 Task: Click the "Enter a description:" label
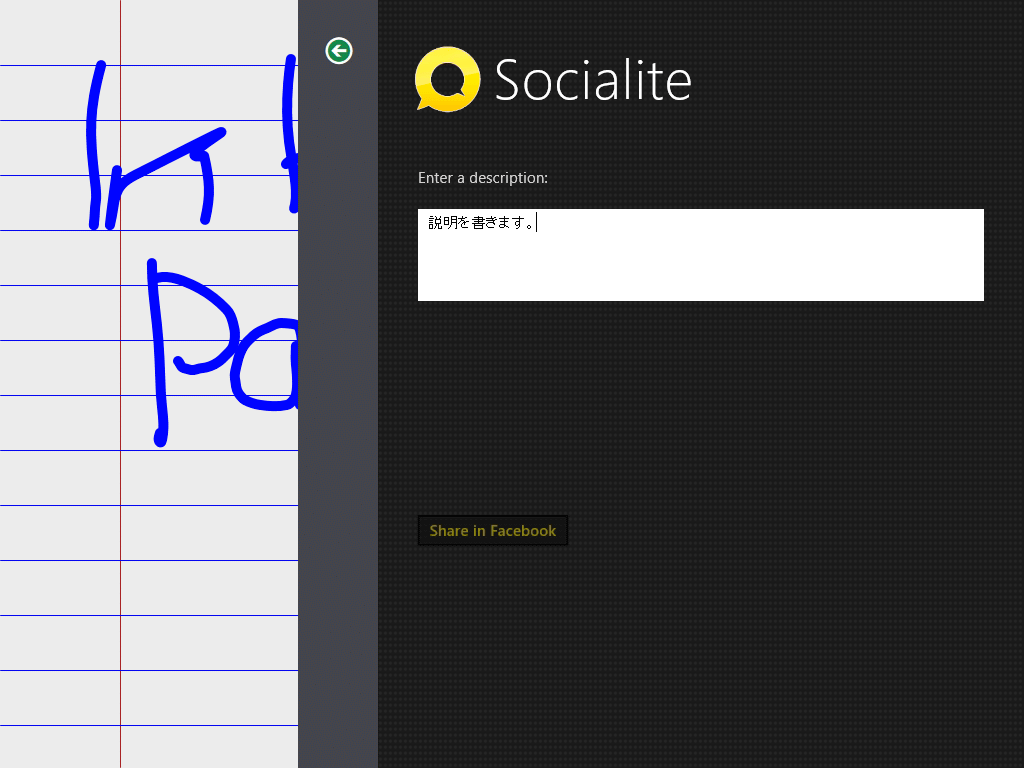click(x=483, y=178)
